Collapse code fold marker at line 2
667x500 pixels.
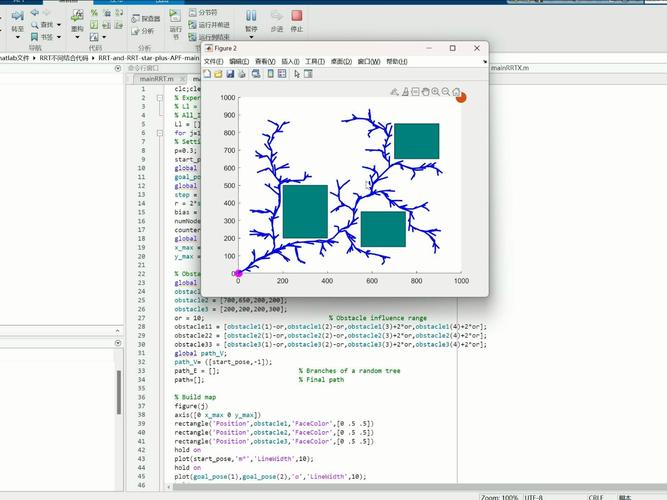[160, 98]
